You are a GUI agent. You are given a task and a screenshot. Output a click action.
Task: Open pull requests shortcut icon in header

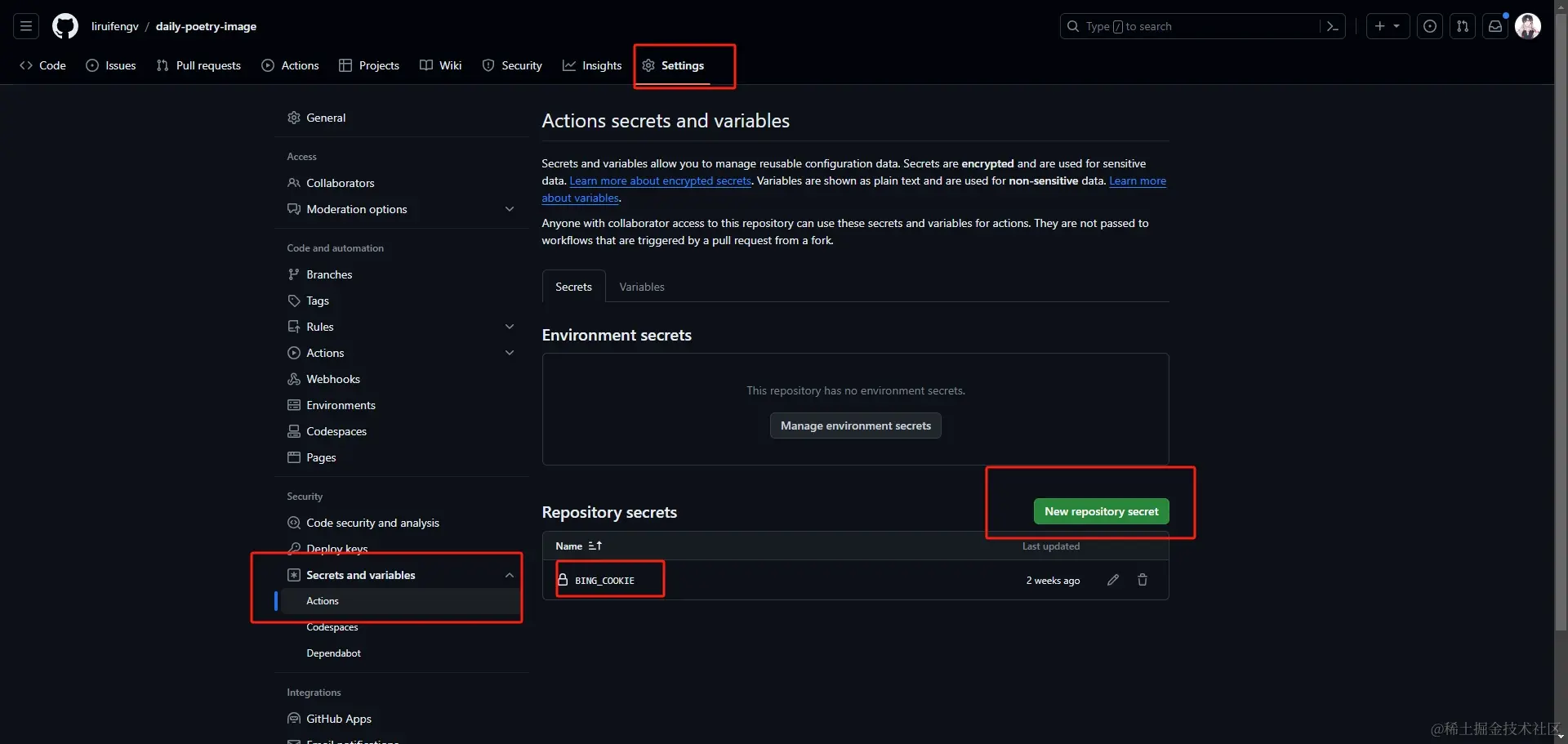(1463, 26)
